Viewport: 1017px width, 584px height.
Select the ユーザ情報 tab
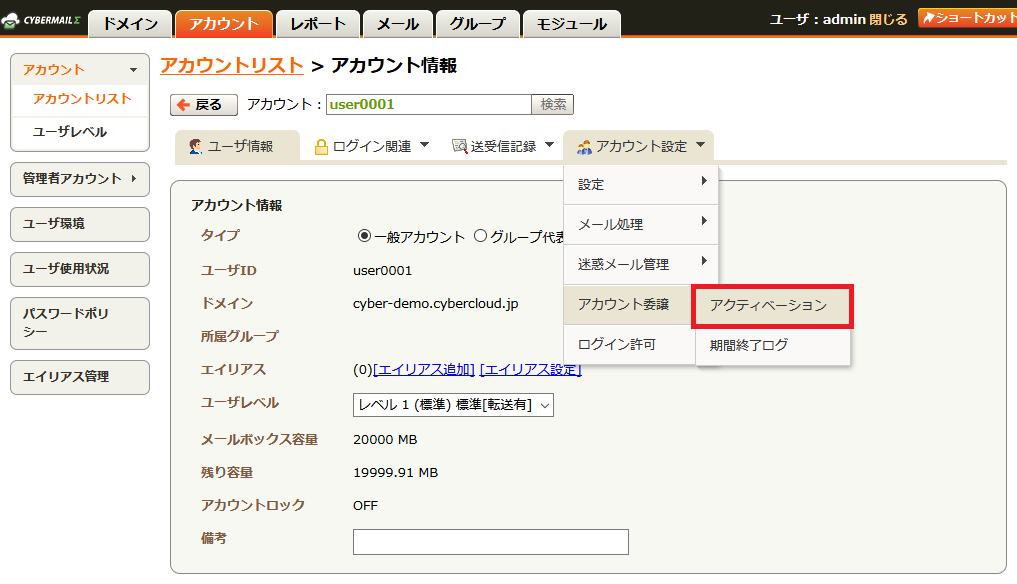point(237,145)
